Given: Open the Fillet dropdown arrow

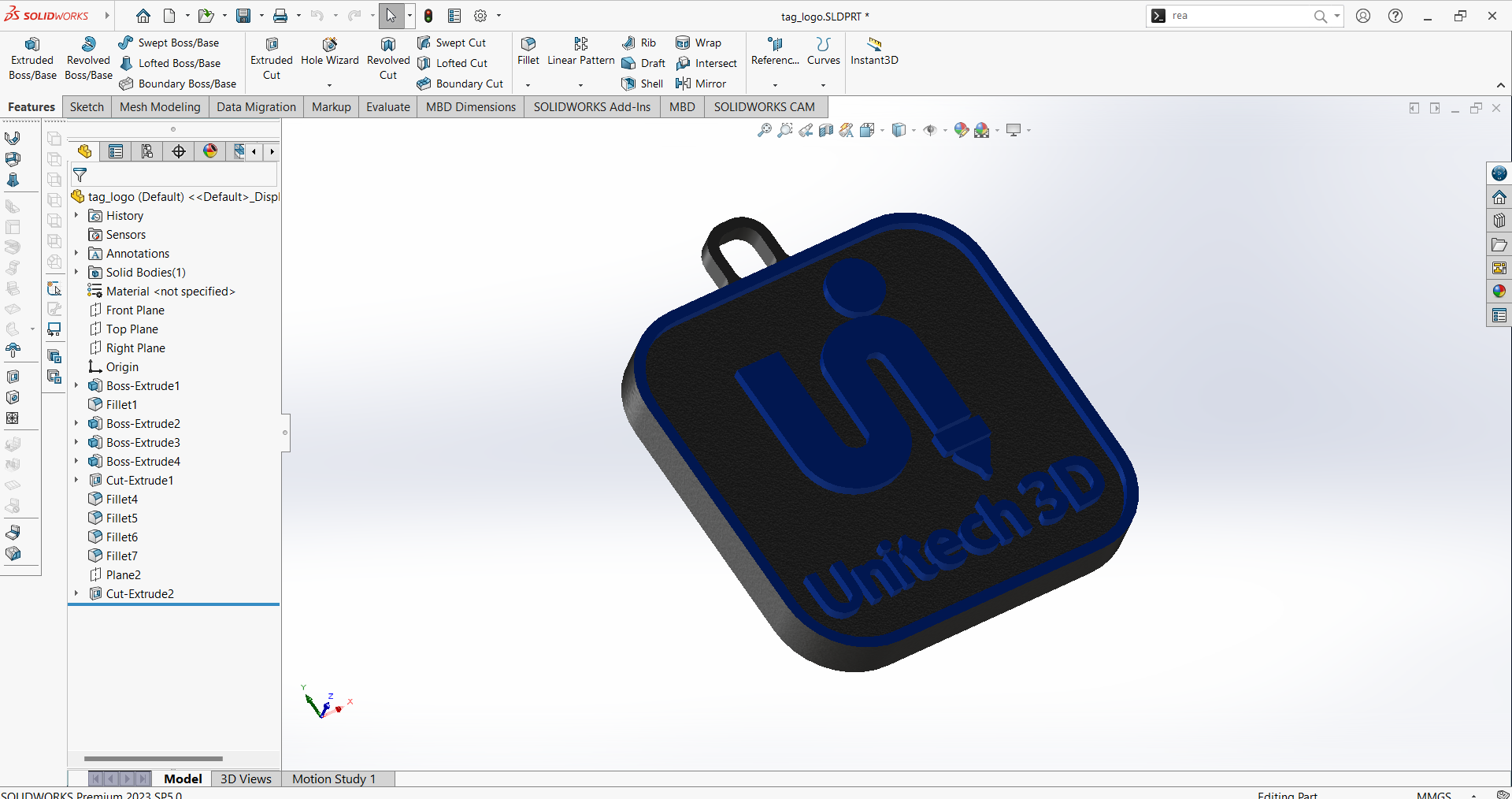Looking at the screenshot, I should pyautogui.click(x=528, y=85).
